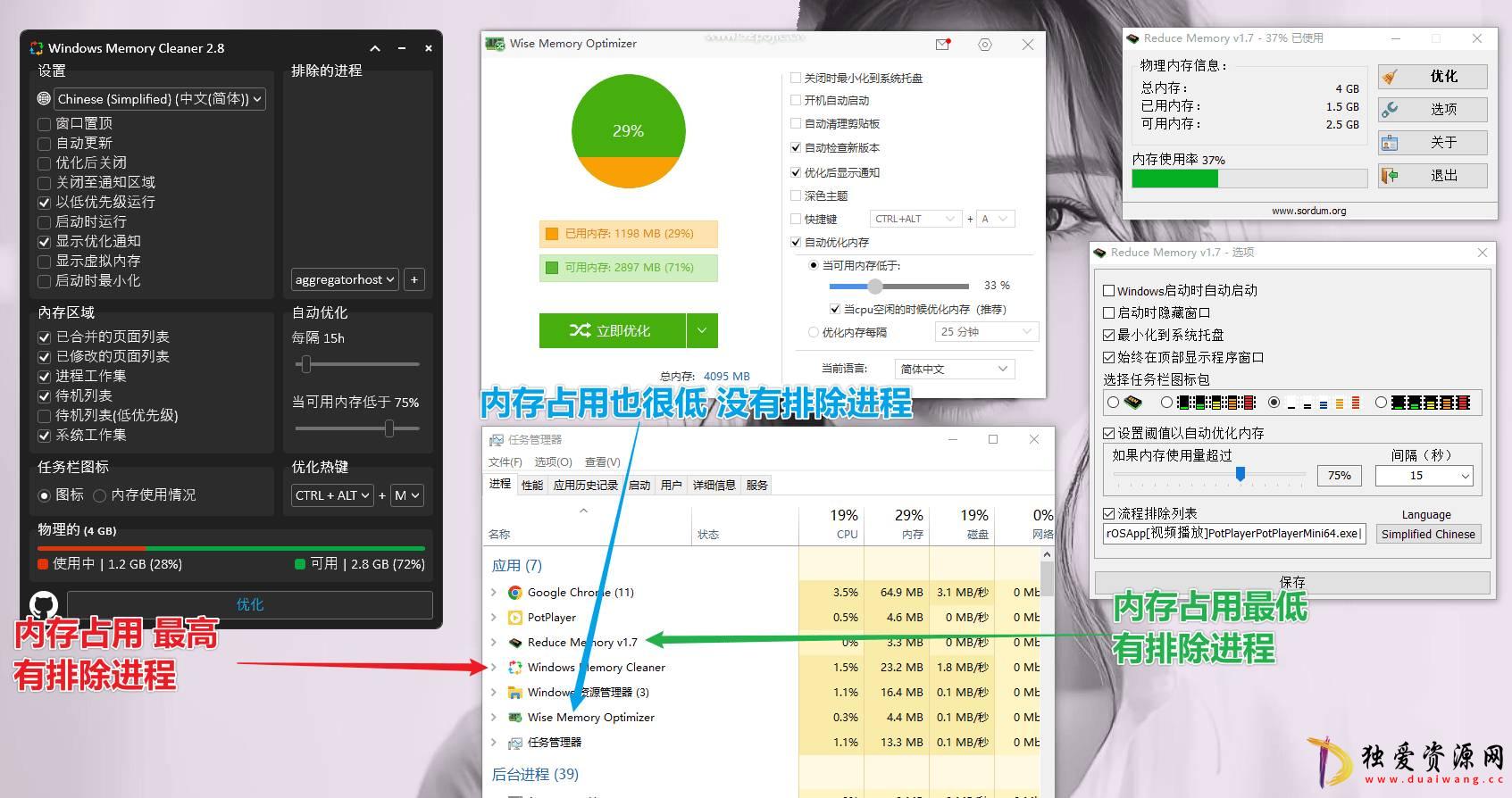
Task: Select 内存使用情况 radio for taskbar icon
Action: tap(99, 495)
